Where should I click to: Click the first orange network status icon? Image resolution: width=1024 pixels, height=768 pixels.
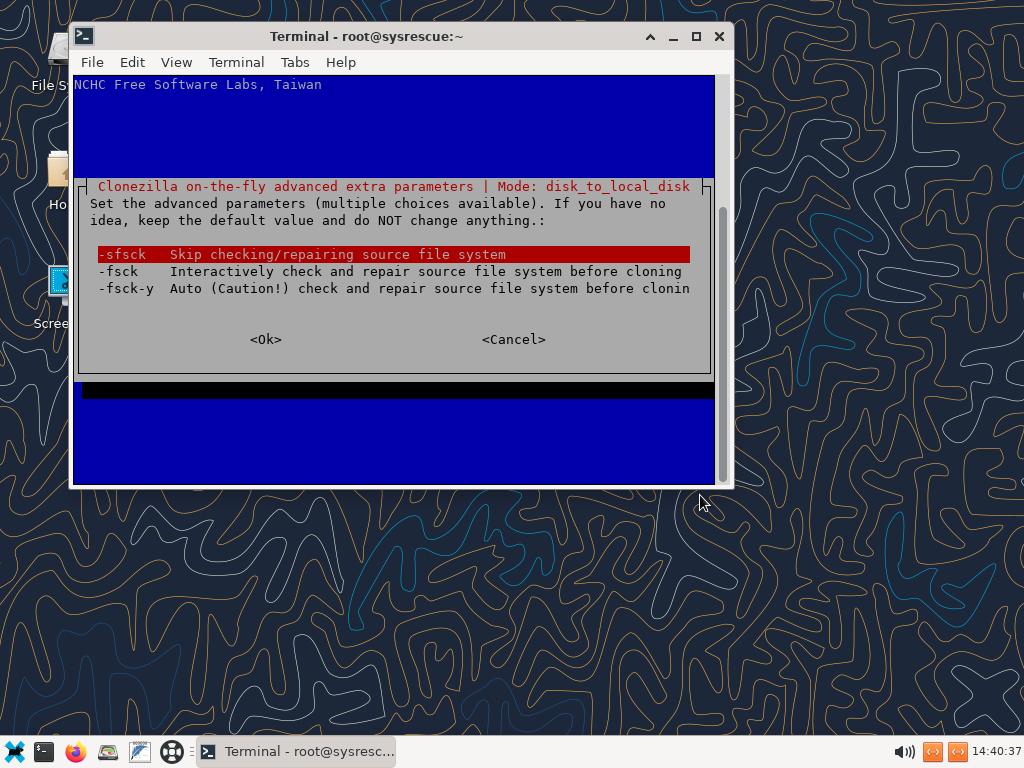(x=932, y=751)
